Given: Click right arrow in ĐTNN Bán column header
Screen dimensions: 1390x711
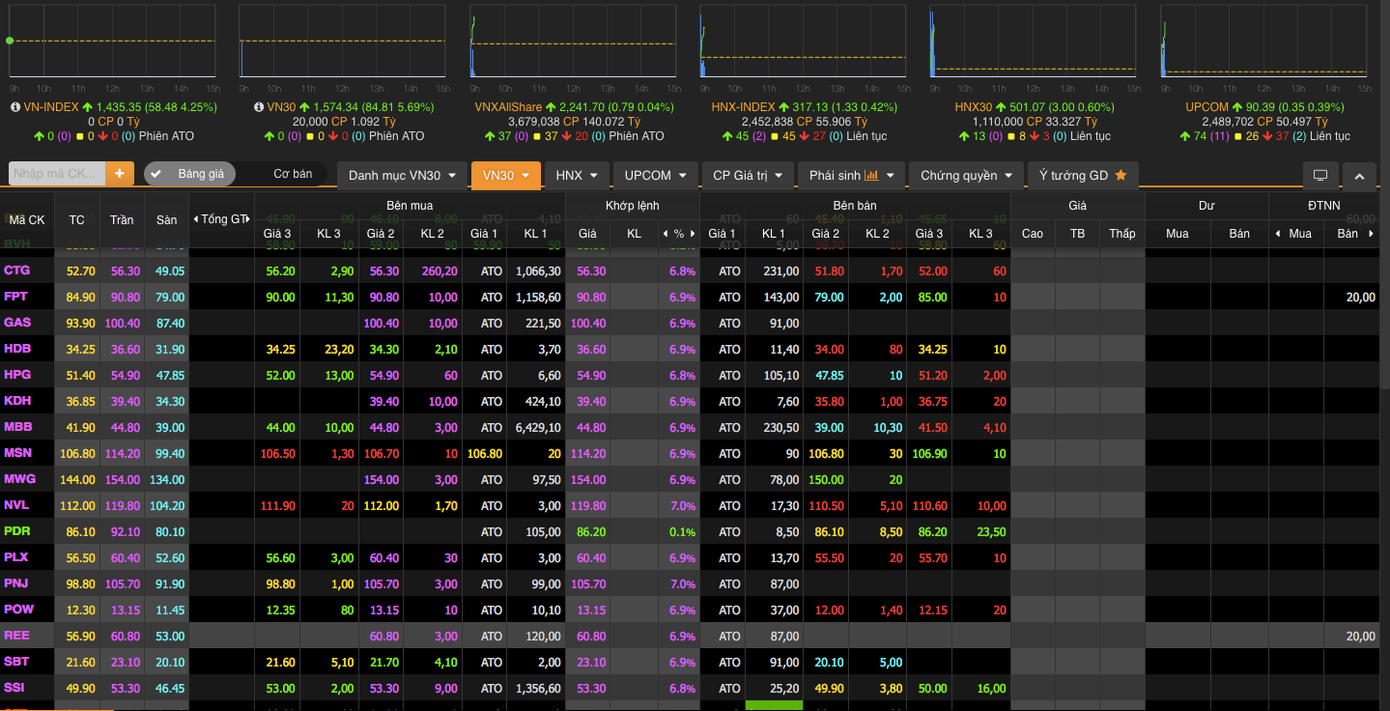Looking at the screenshot, I should tap(1371, 233).
